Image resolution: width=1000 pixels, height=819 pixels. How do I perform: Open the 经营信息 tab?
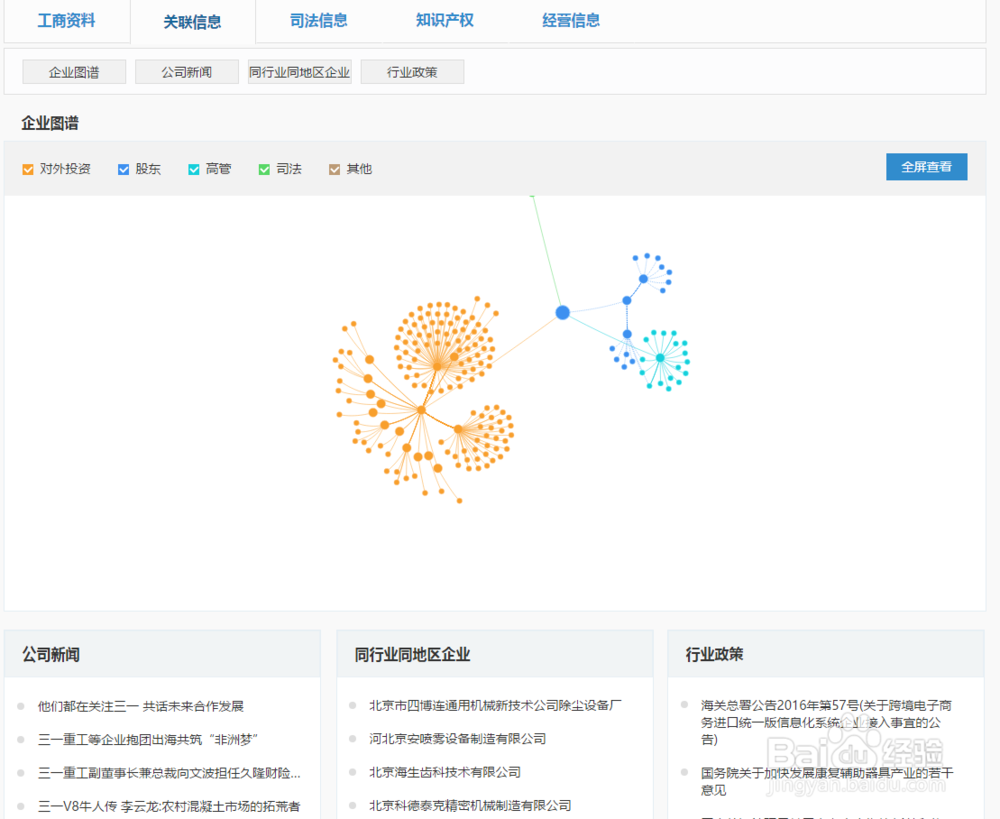[570, 20]
